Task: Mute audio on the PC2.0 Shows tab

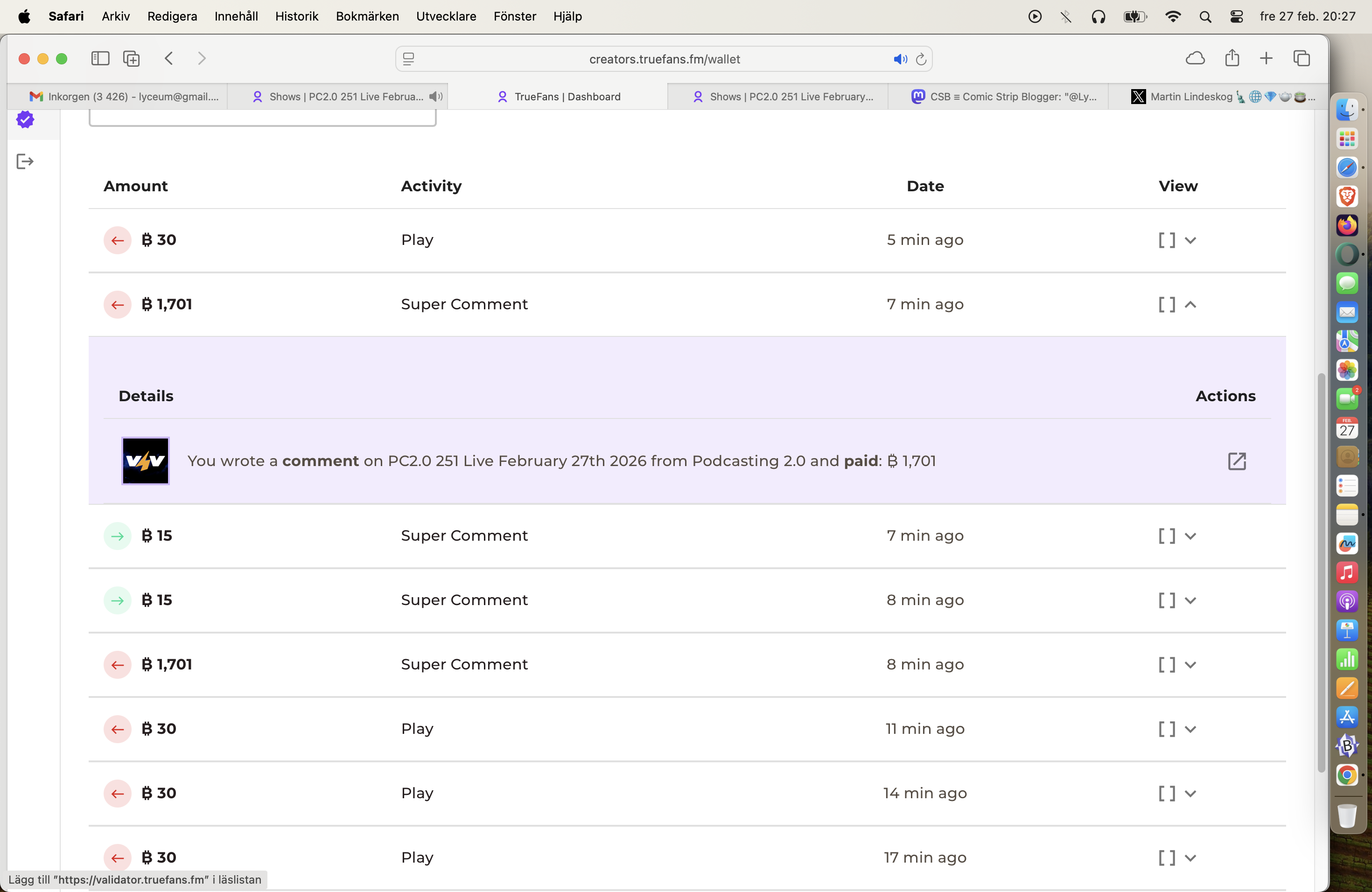Action: [436, 97]
